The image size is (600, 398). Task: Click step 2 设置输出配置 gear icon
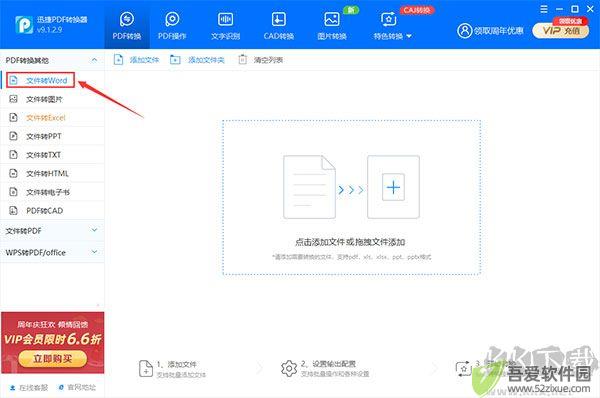tap(289, 369)
